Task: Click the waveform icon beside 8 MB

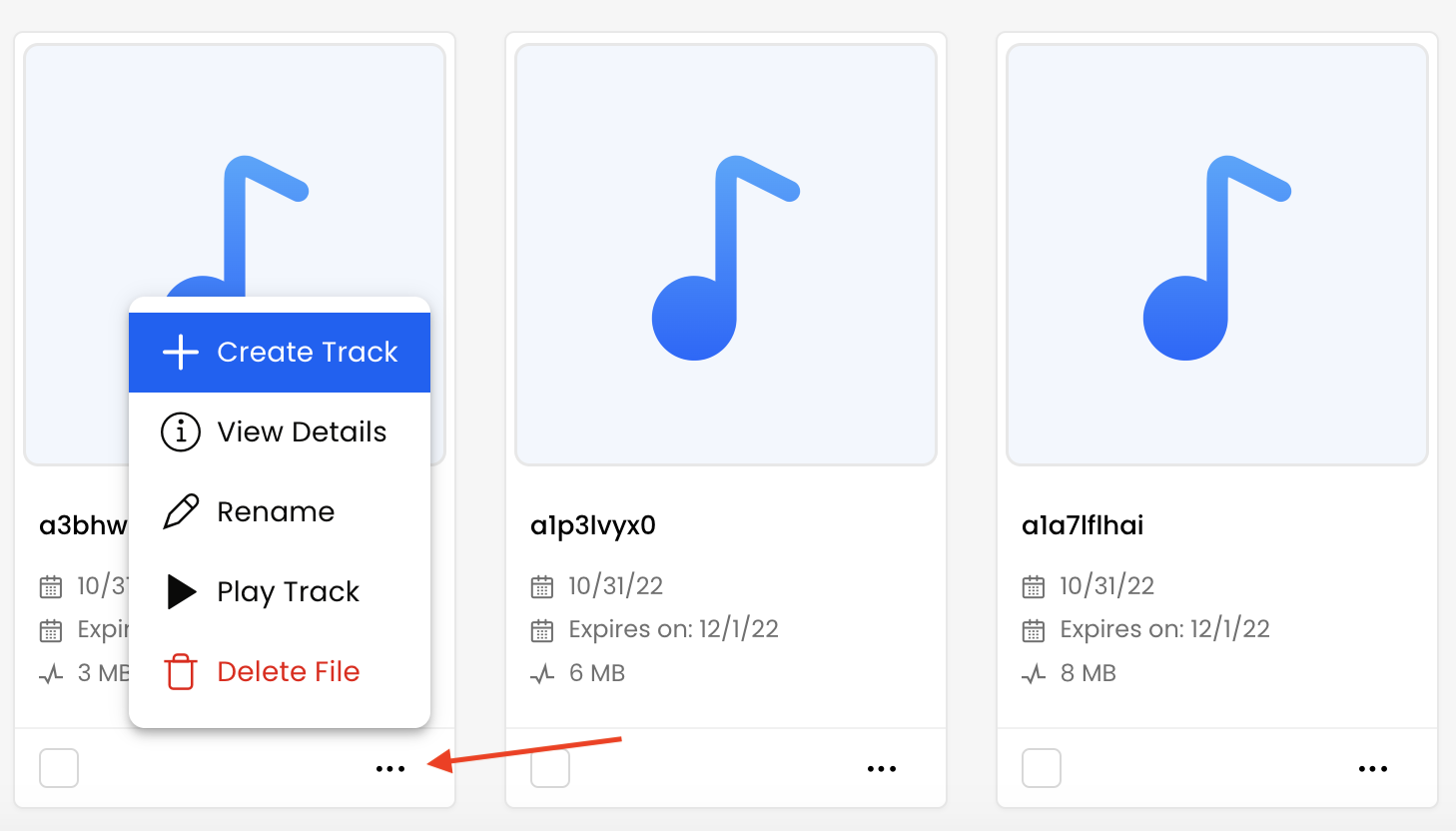Action: 1034,674
